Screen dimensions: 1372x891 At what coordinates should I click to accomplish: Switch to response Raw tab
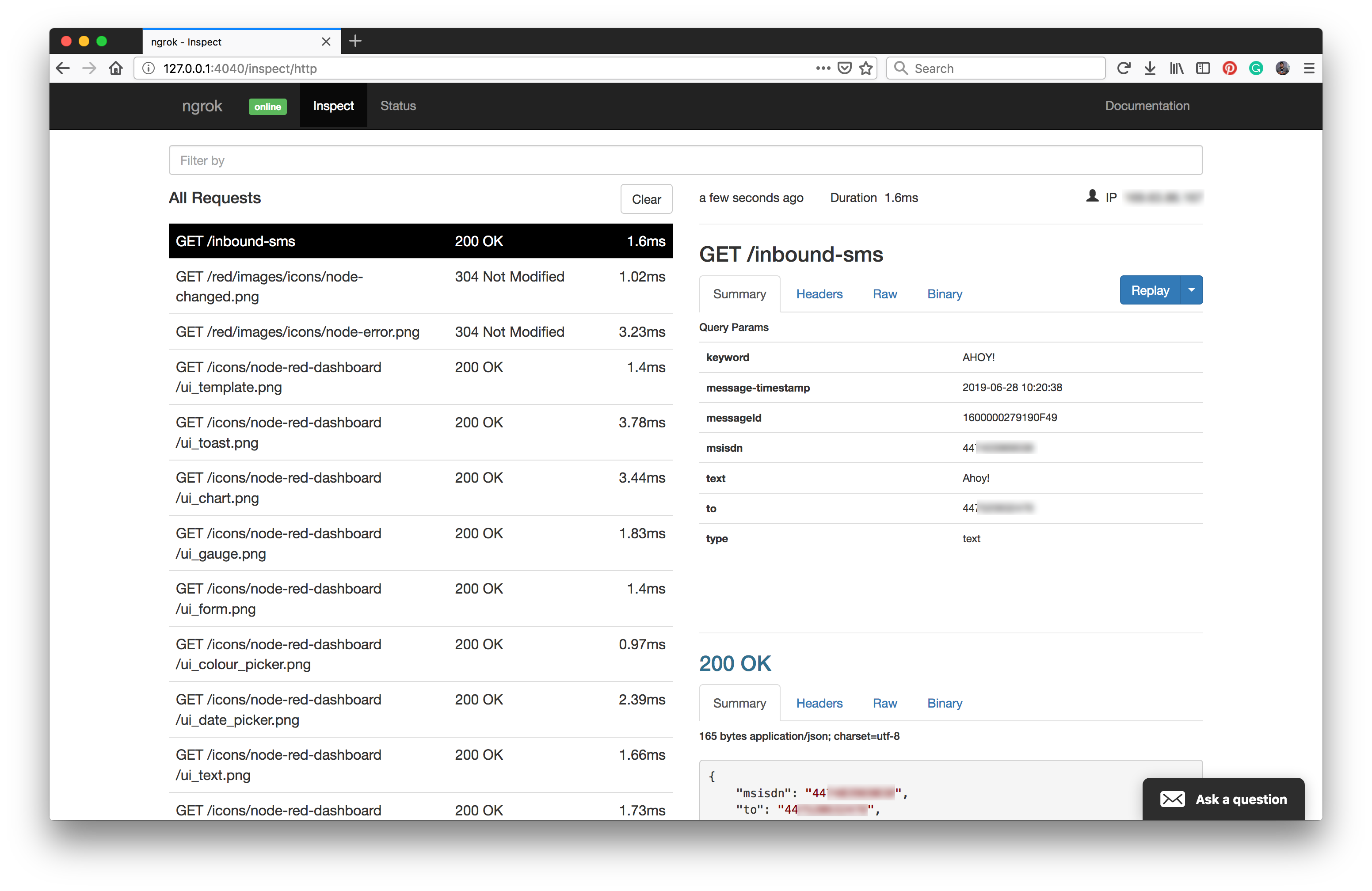(885, 703)
